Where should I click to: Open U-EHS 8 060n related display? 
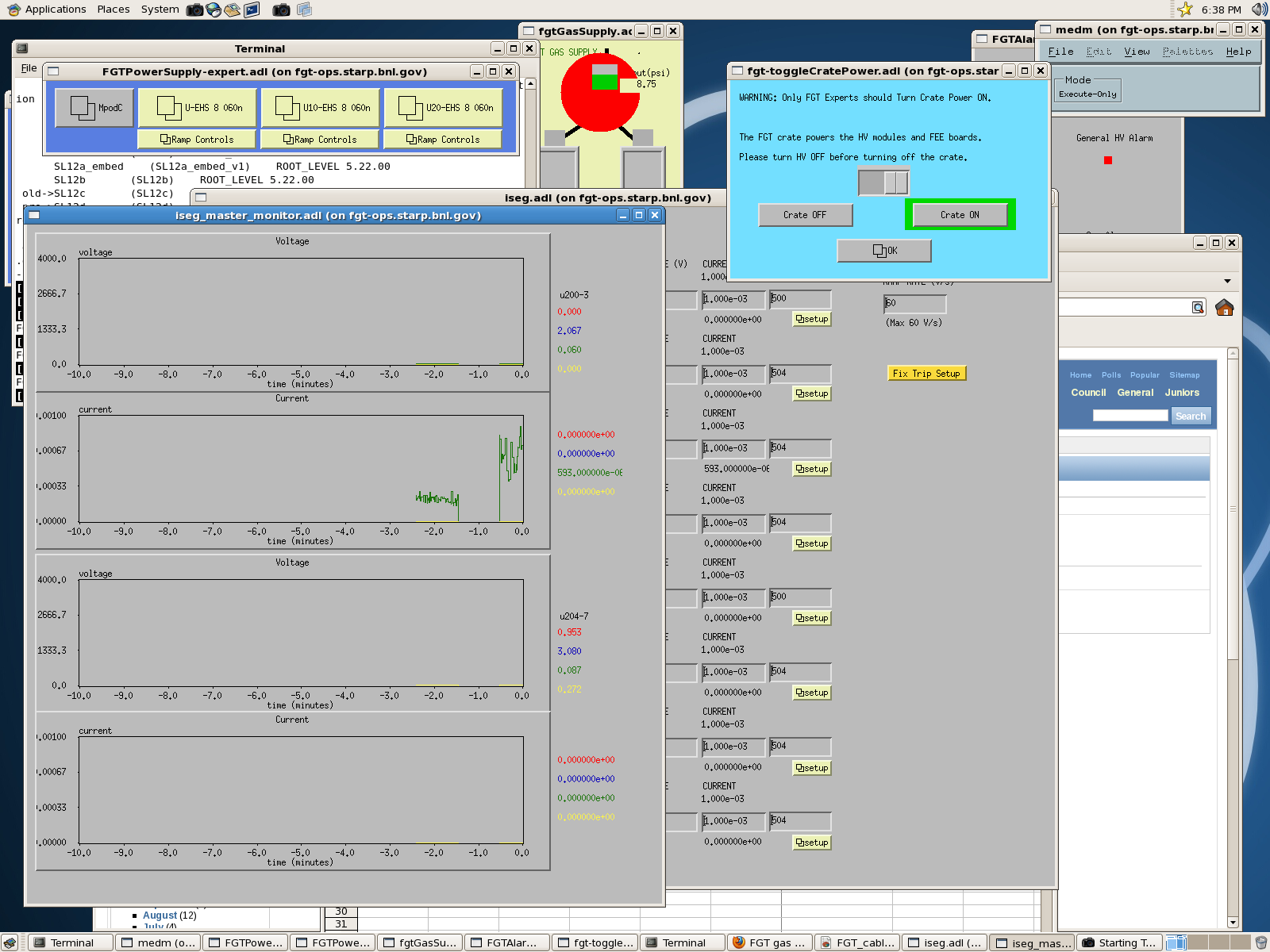tap(198, 108)
